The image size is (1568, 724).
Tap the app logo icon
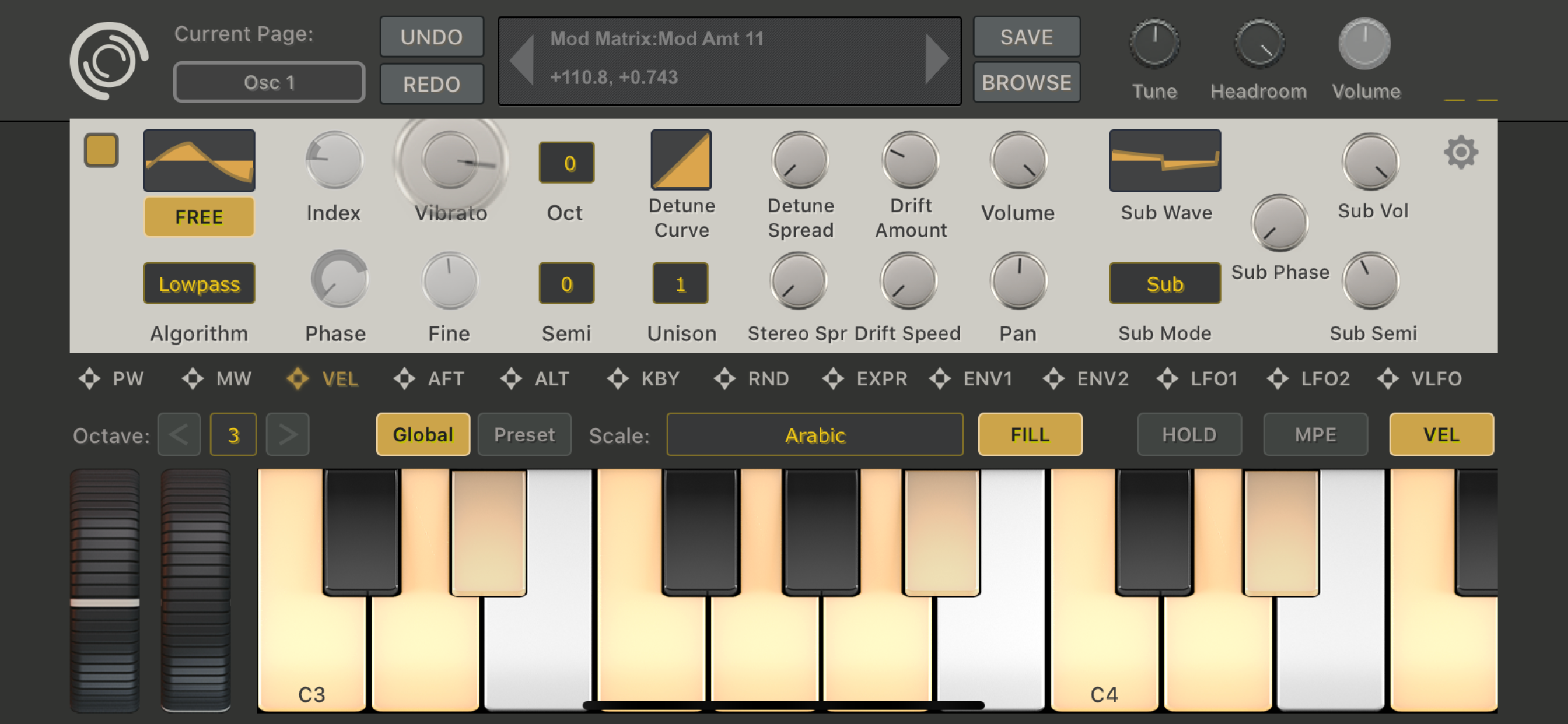[x=108, y=61]
